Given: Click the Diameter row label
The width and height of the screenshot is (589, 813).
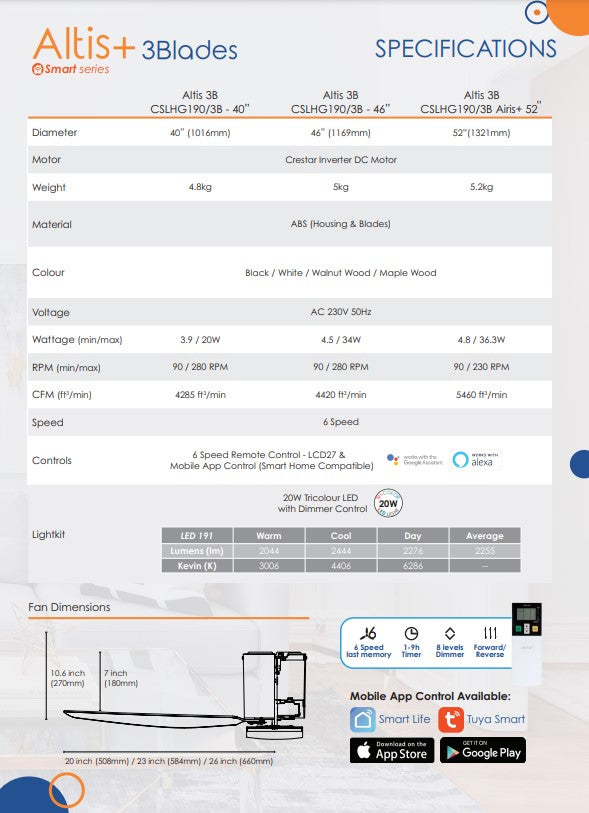Looking at the screenshot, I should [x=54, y=133].
